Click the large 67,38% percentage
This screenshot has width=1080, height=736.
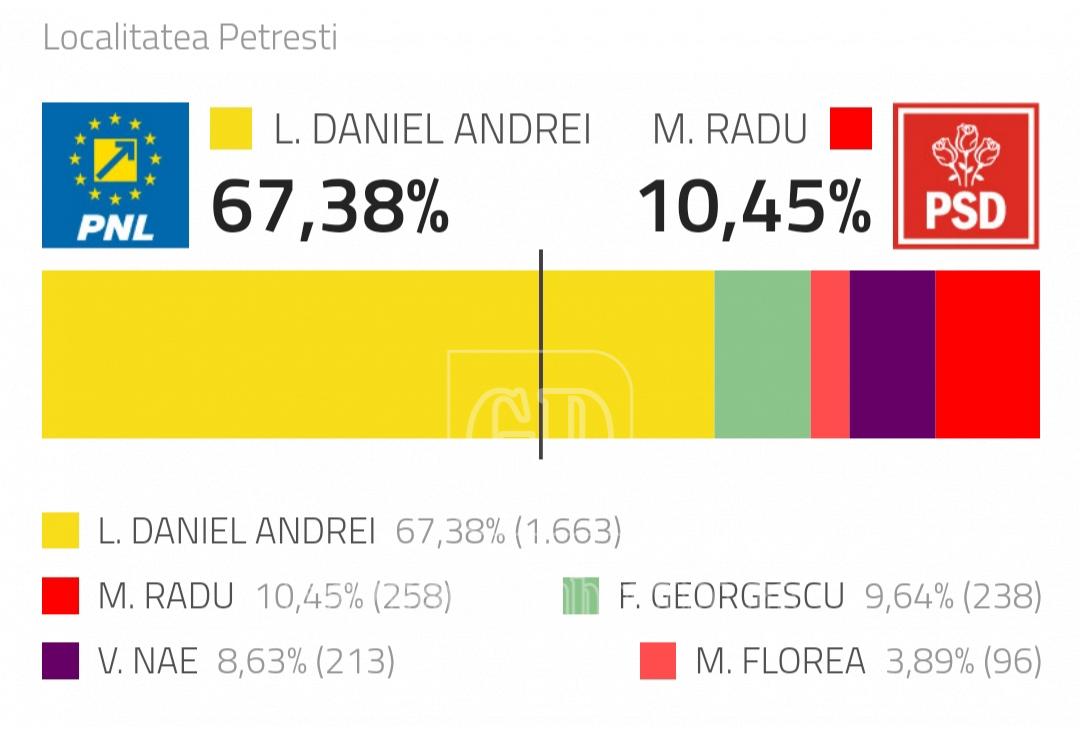330,207
